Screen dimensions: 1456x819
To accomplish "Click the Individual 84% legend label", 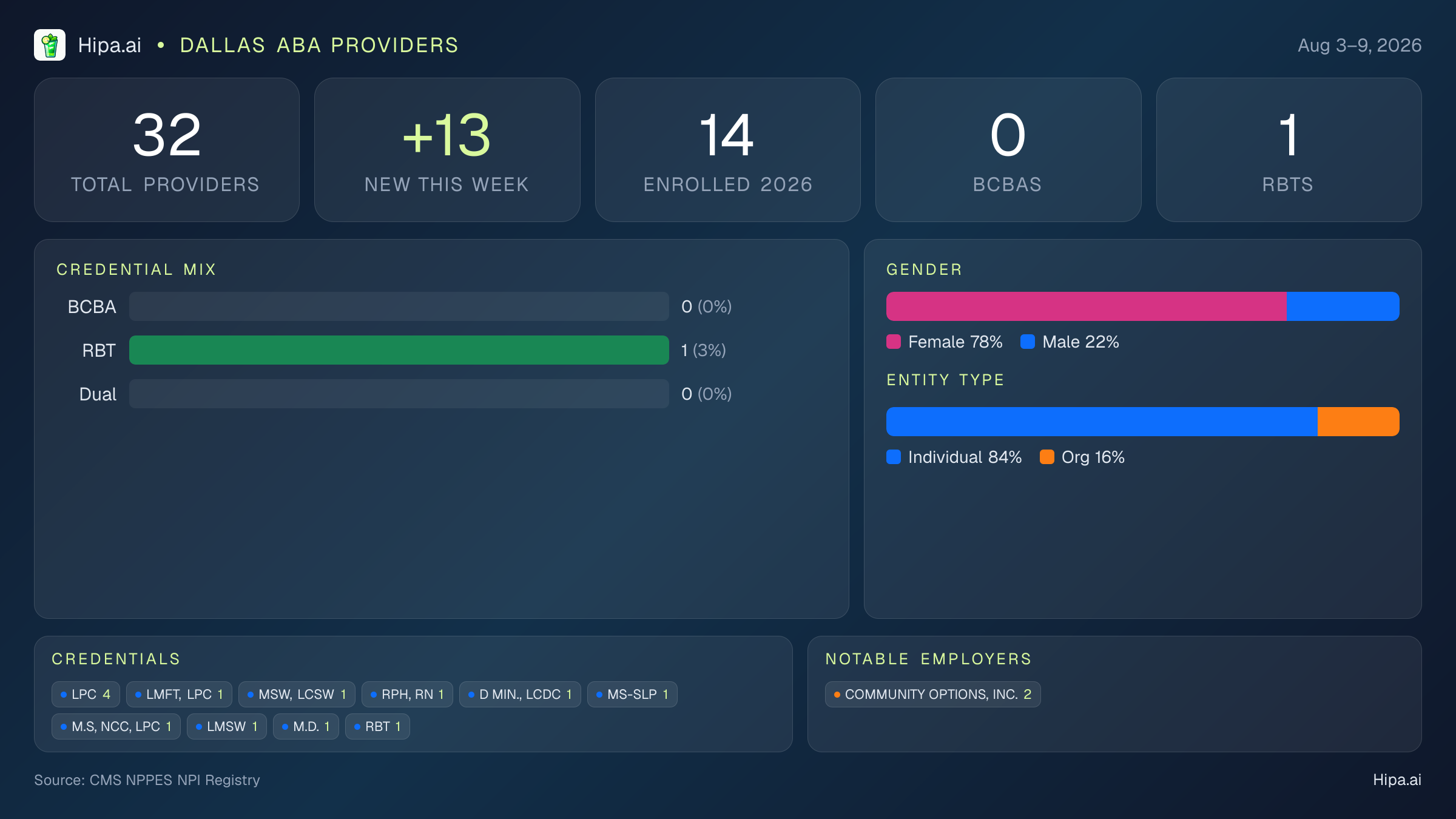I will pyautogui.click(x=965, y=457).
